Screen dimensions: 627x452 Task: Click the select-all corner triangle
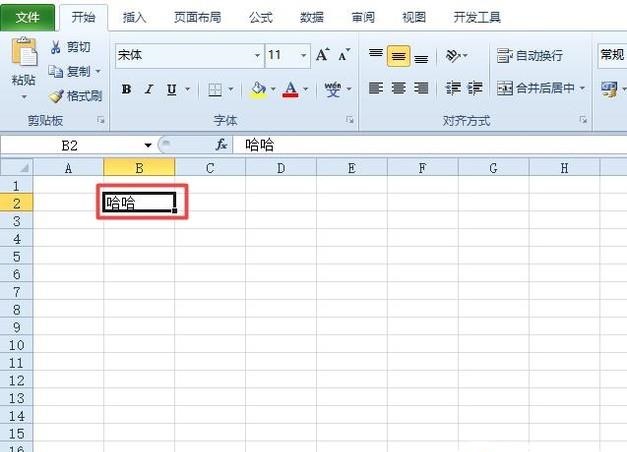(17, 167)
